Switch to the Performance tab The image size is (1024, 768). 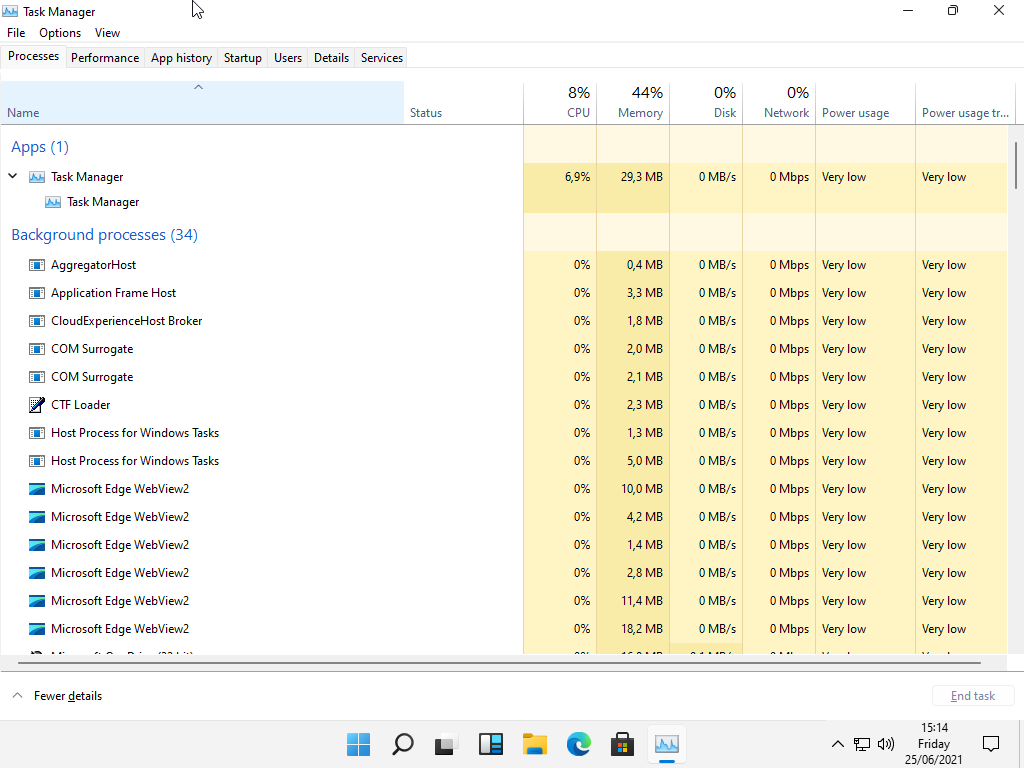point(105,58)
